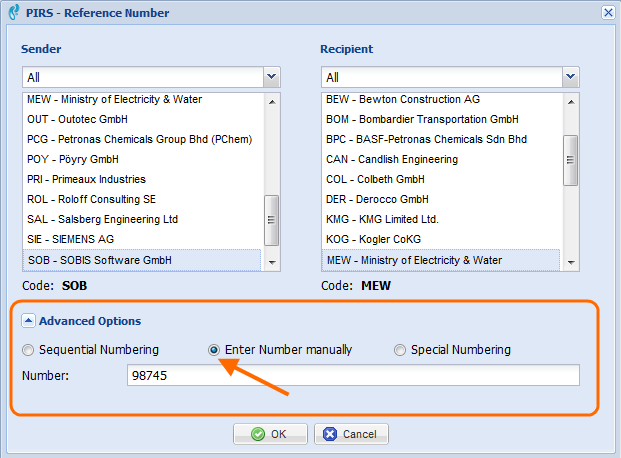Select recipient COL - Colbeth GmbH
Viewport: 621px width, 458px height.
(442, 179)
